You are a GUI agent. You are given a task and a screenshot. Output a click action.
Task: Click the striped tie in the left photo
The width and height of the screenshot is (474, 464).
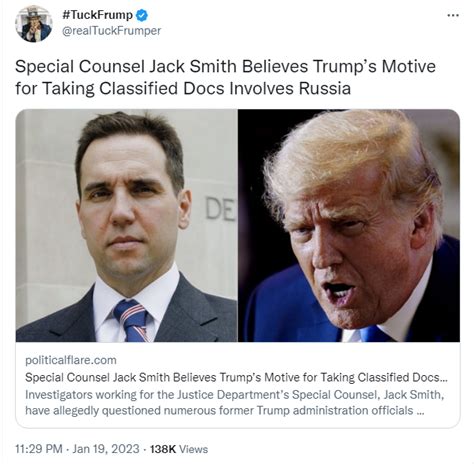tap(132, 320)
